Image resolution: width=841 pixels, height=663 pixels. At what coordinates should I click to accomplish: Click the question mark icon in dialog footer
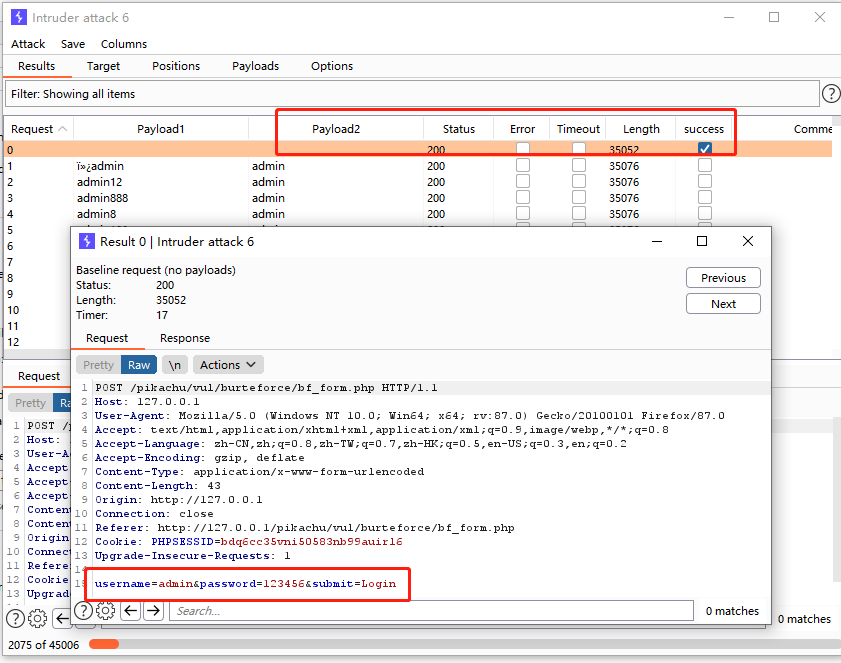(83, 609)
